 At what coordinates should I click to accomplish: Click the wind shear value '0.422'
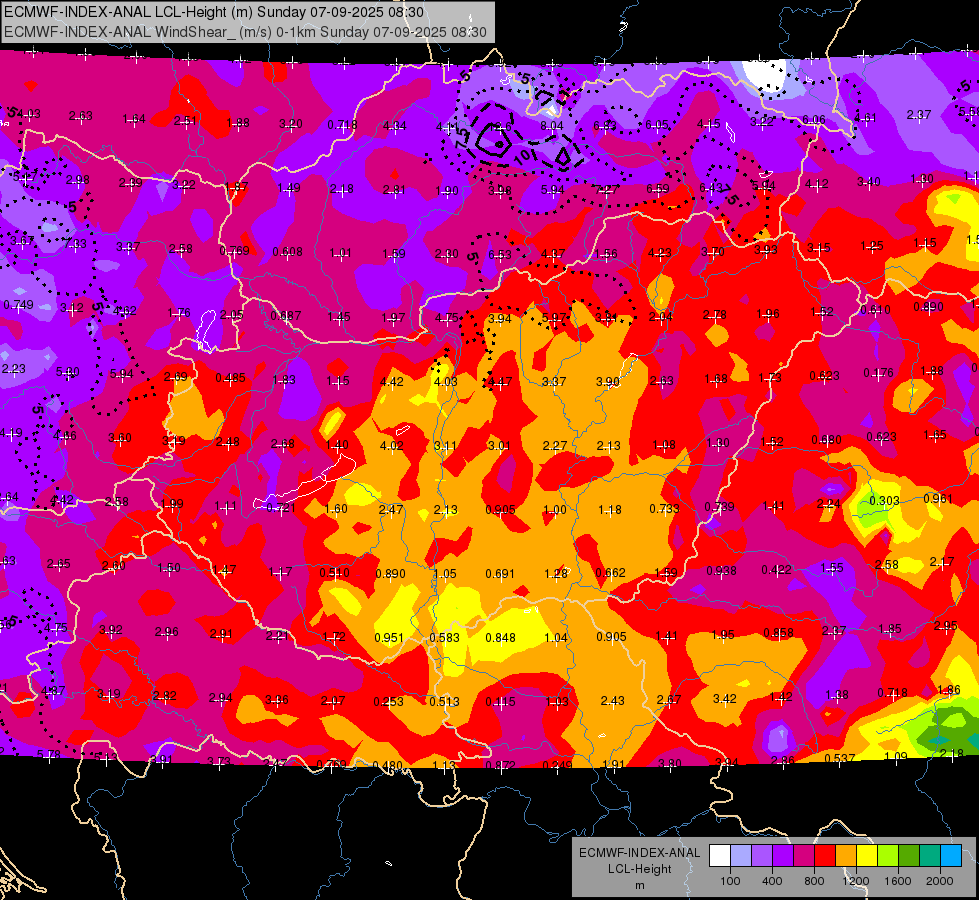coord(777,570)
